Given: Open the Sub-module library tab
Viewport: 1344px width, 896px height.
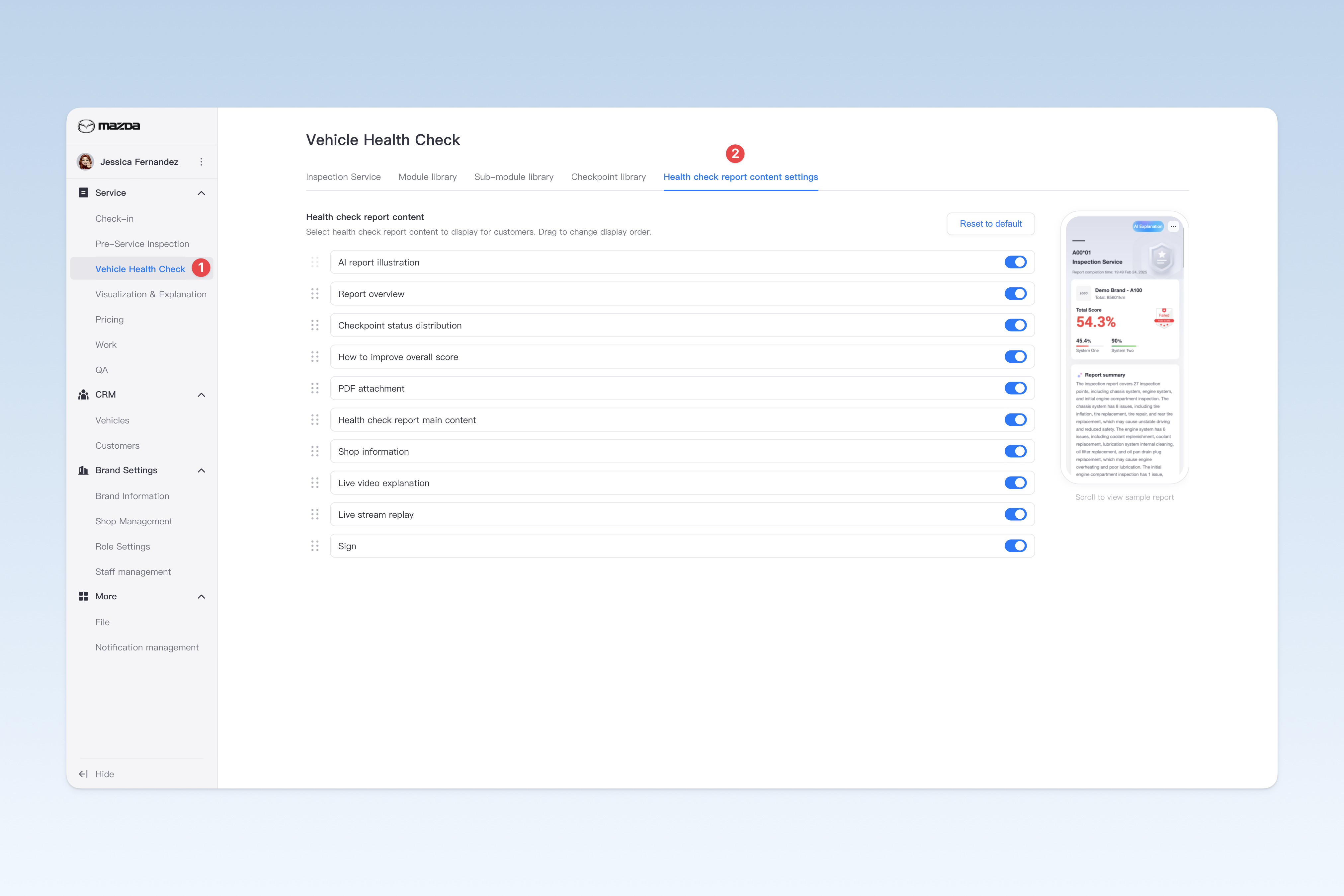Looking at the screenshot, I should coord(514,177).
